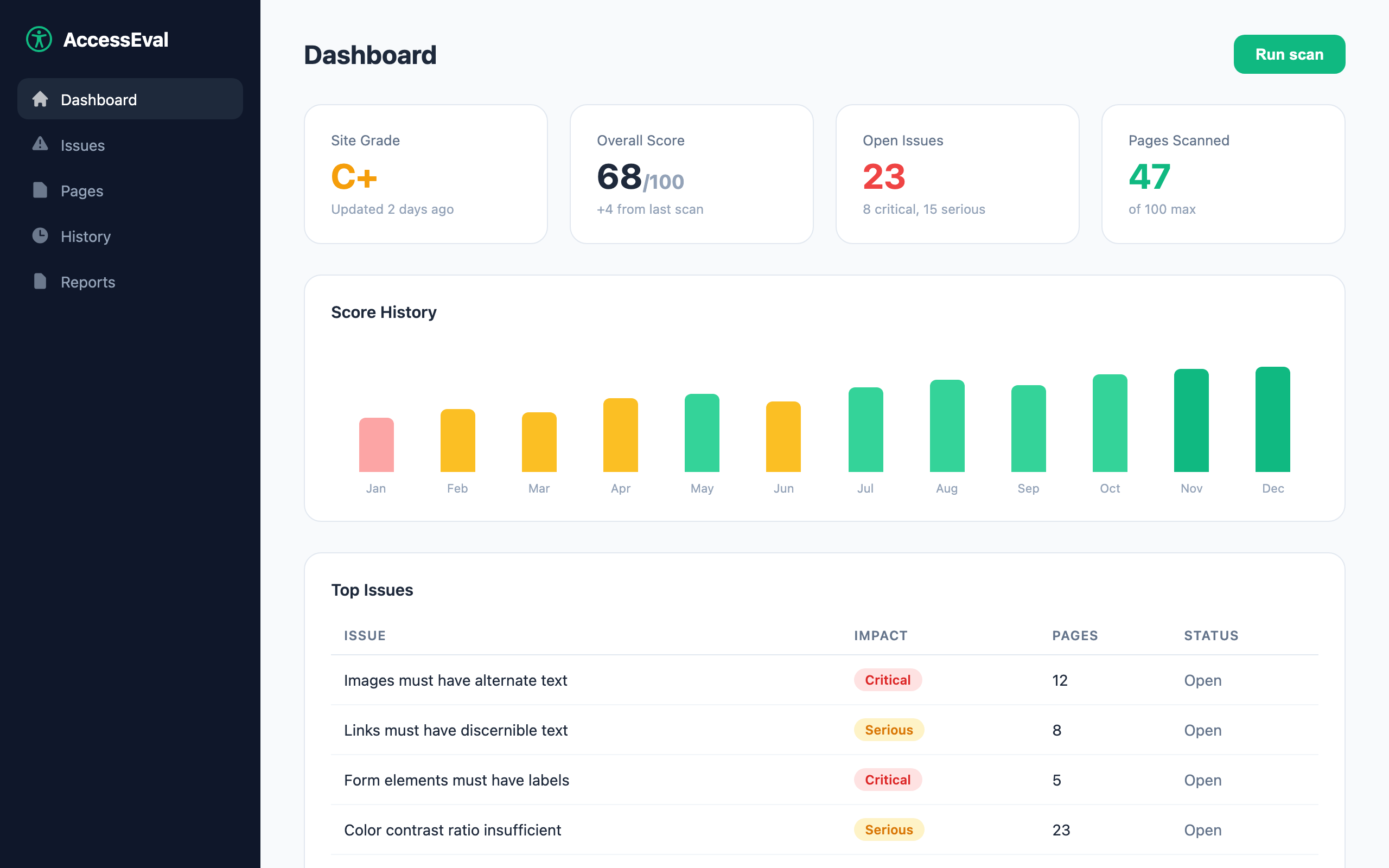Open the Issues menu item

click(x=82, y=145)
